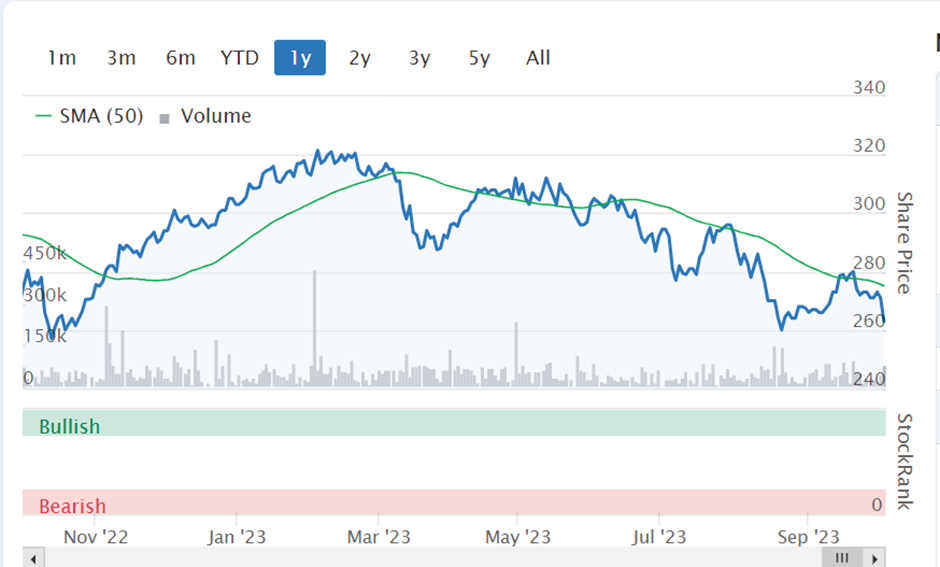Click the Mar '23 axis label
This screenshot has width=940, height=567.
[x=379, y=537]
